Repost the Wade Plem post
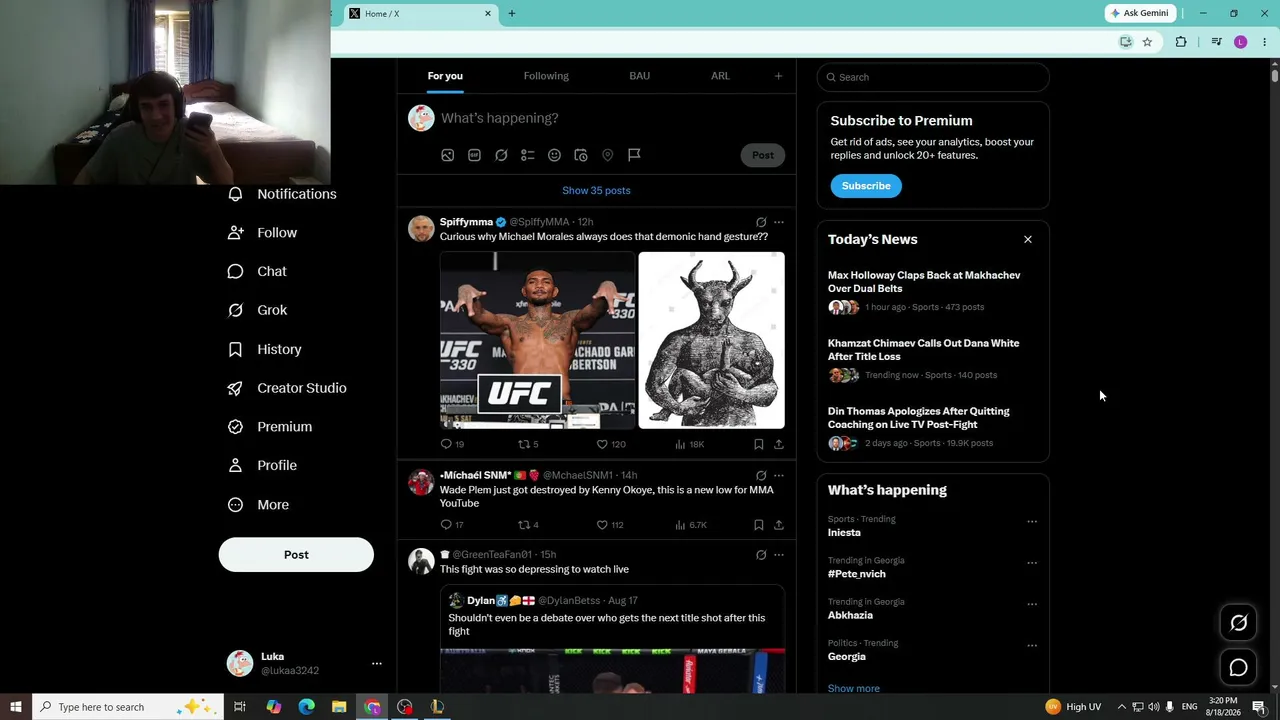Image resolution: width=1280 pixels, height=720 pixels. (x=528, y=525)
